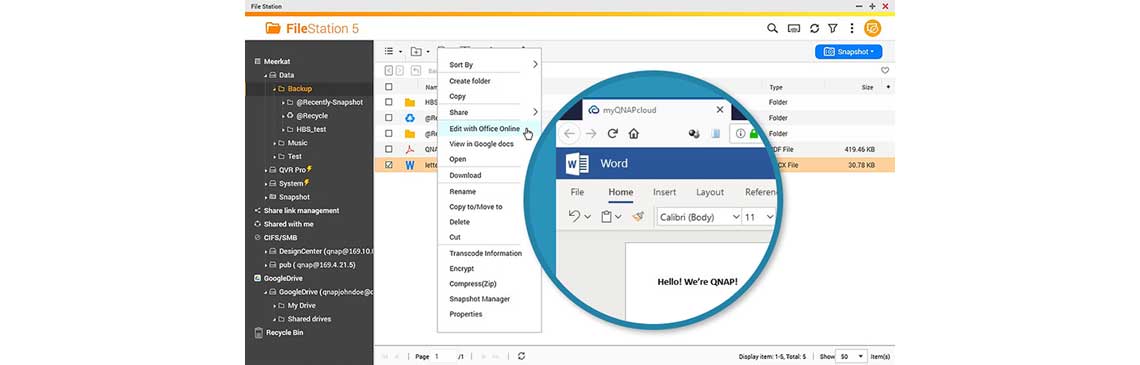Click the favorites heart icon
The image size is (1140, 365).
coord(885,71)
